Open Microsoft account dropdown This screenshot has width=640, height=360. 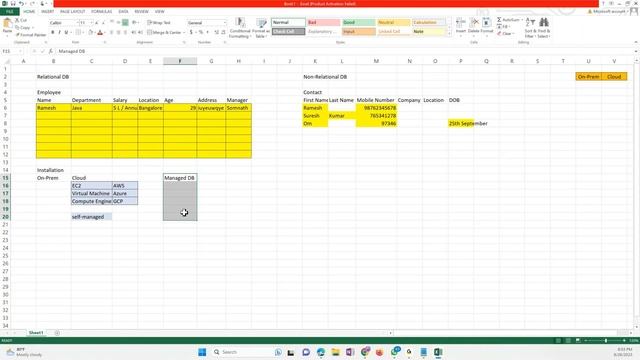608,11
